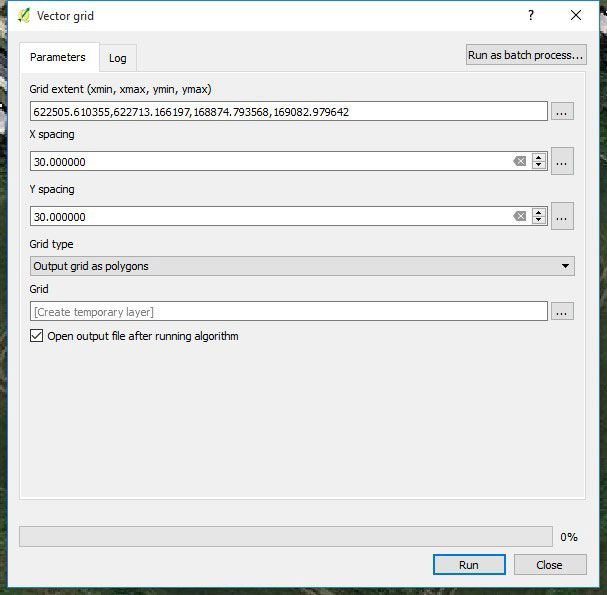Click Run as batch process button

click(526, 55)
